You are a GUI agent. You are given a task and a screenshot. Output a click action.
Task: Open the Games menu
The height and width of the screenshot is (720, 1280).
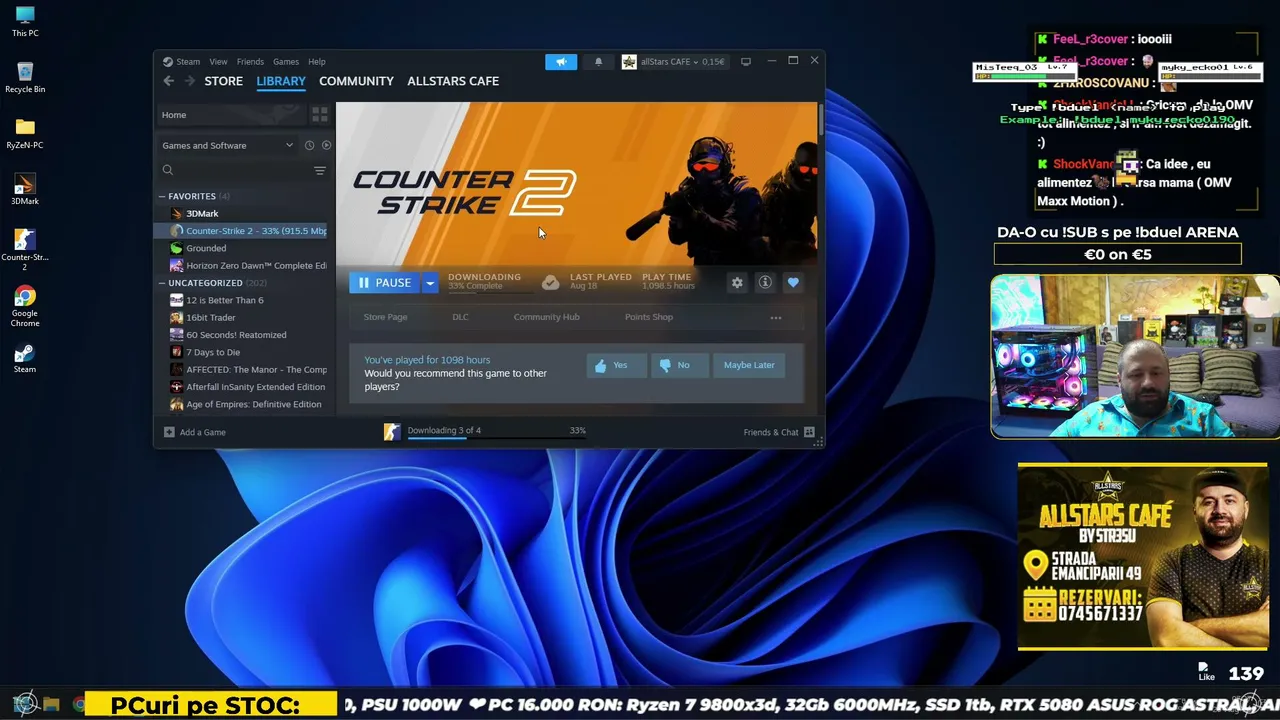tap(286, 62)
